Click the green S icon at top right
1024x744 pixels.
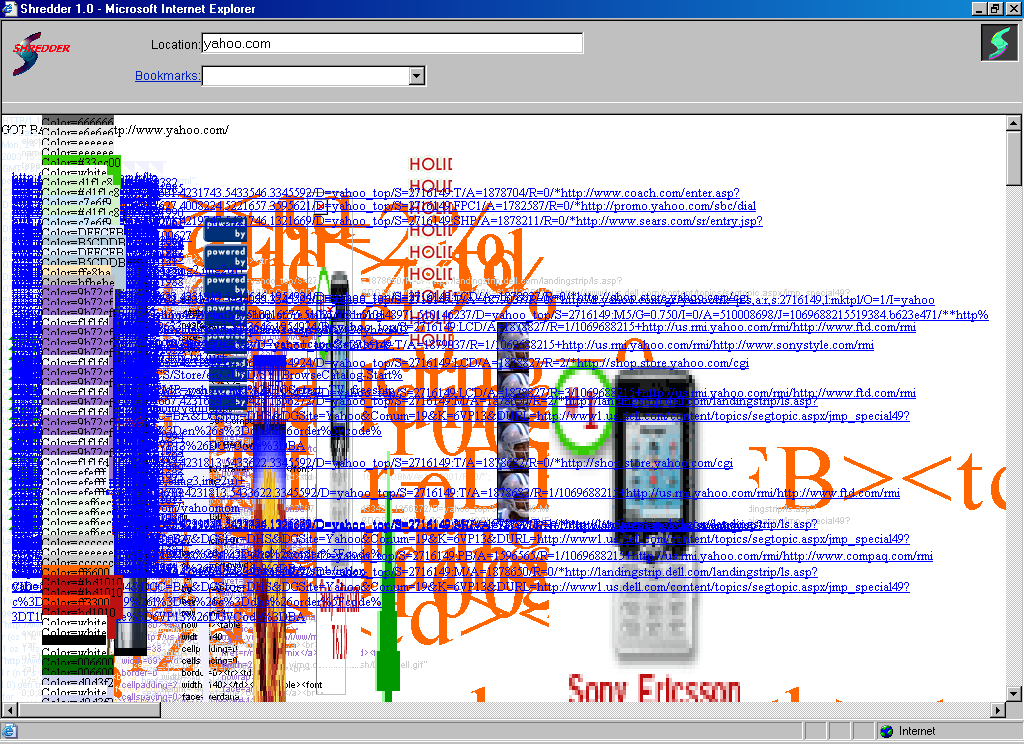point(999,42)
